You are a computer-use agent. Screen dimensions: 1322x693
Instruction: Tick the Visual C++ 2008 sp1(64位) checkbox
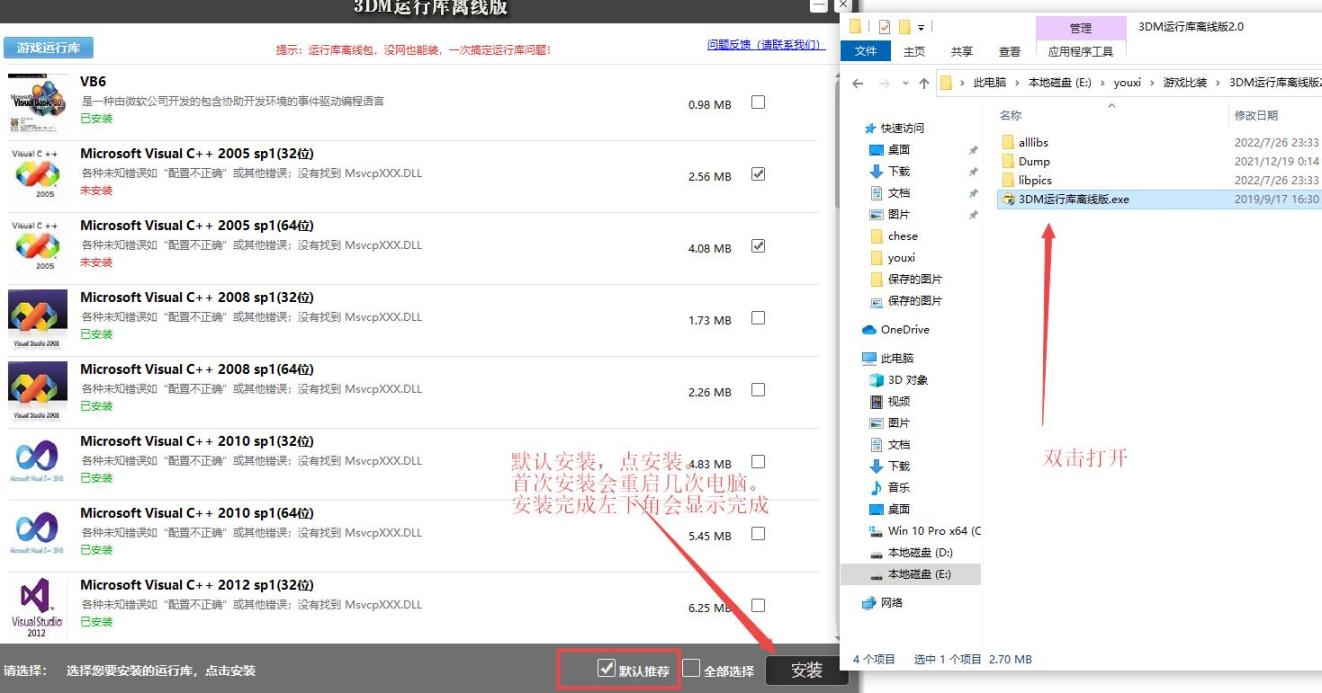click(x=758, y=390)
